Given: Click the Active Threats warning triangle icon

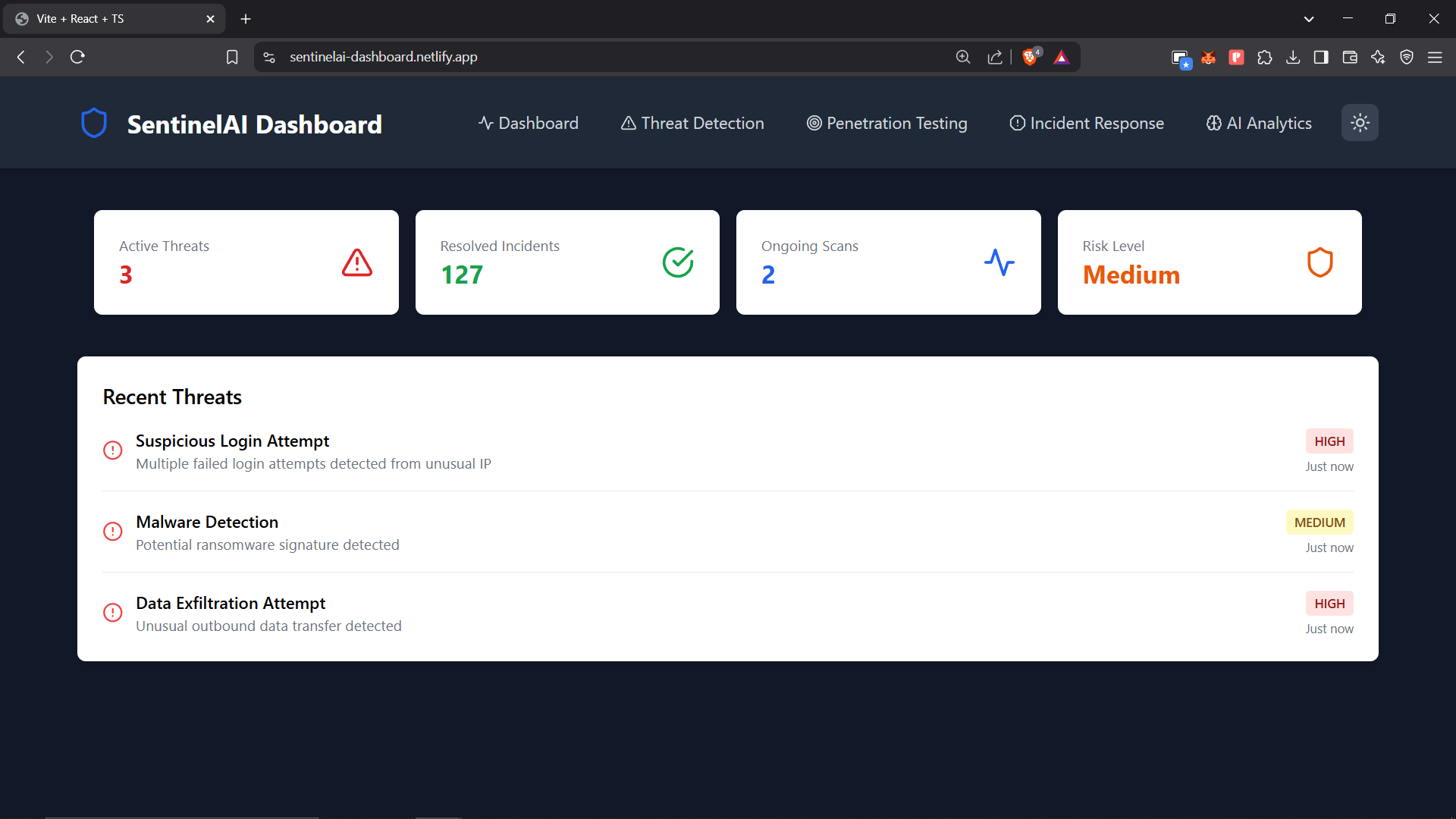Looking at the screenshot, I should [356, 262].
